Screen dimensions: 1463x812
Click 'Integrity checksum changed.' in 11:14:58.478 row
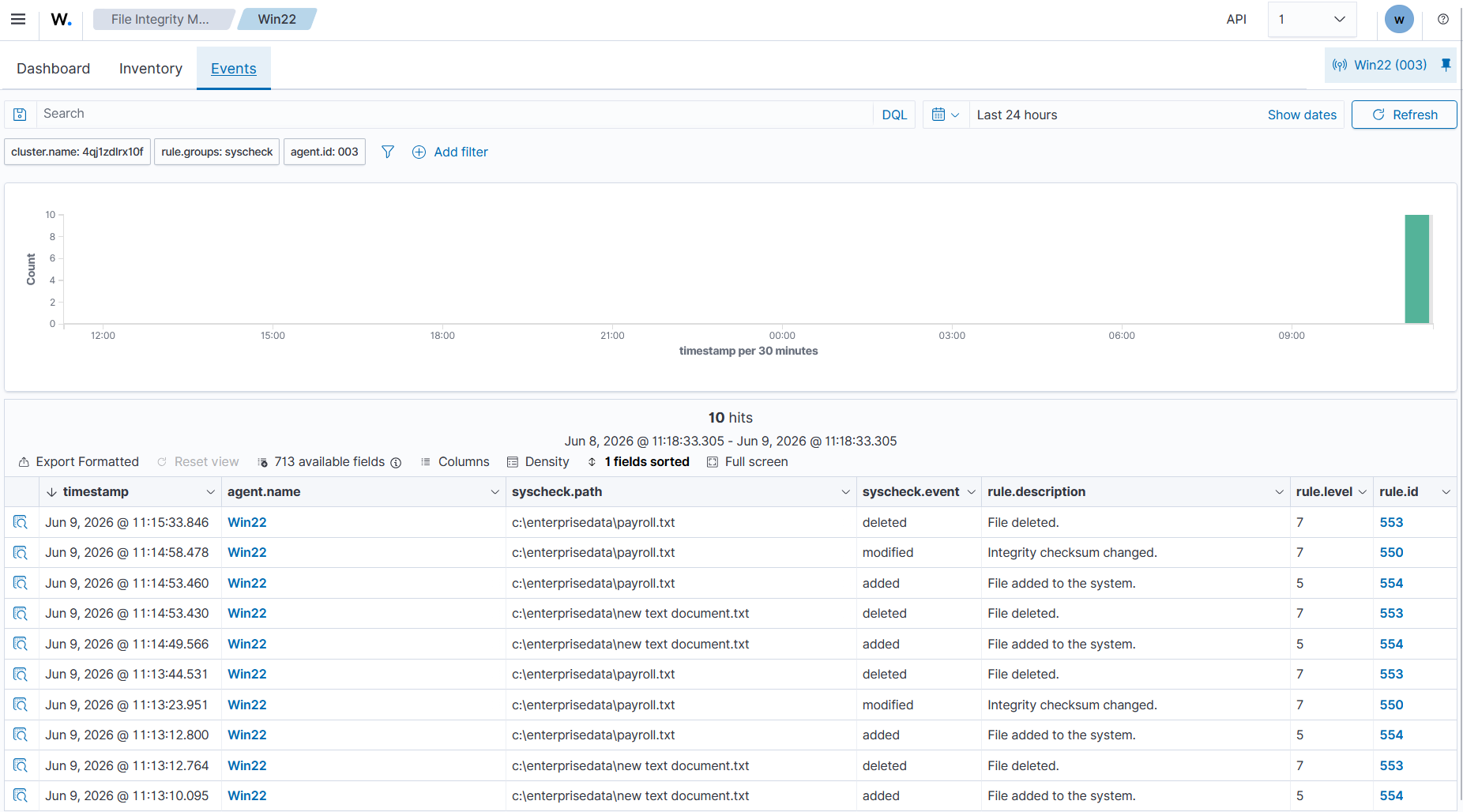point(1072,552)
